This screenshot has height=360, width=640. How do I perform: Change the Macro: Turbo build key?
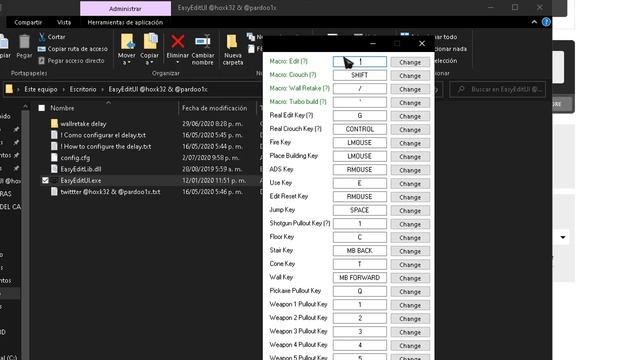[410, 102]
